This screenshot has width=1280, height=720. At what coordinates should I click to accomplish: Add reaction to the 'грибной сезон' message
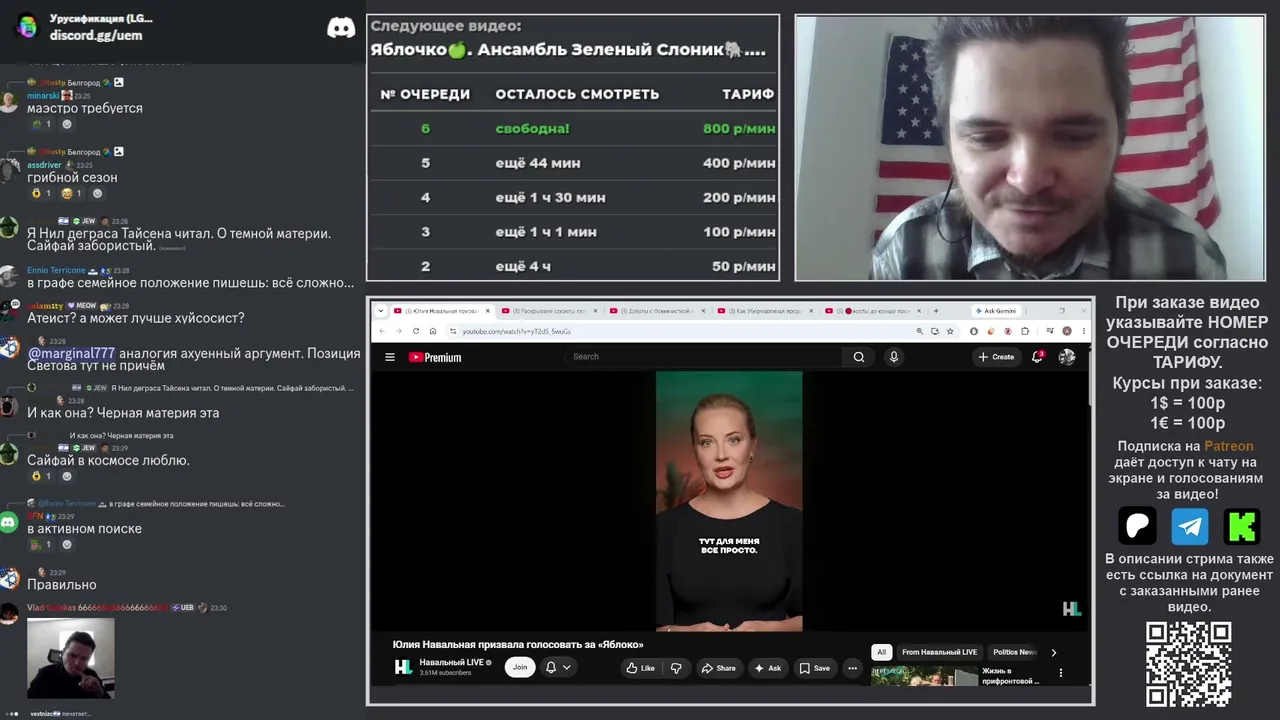(97, 193)
